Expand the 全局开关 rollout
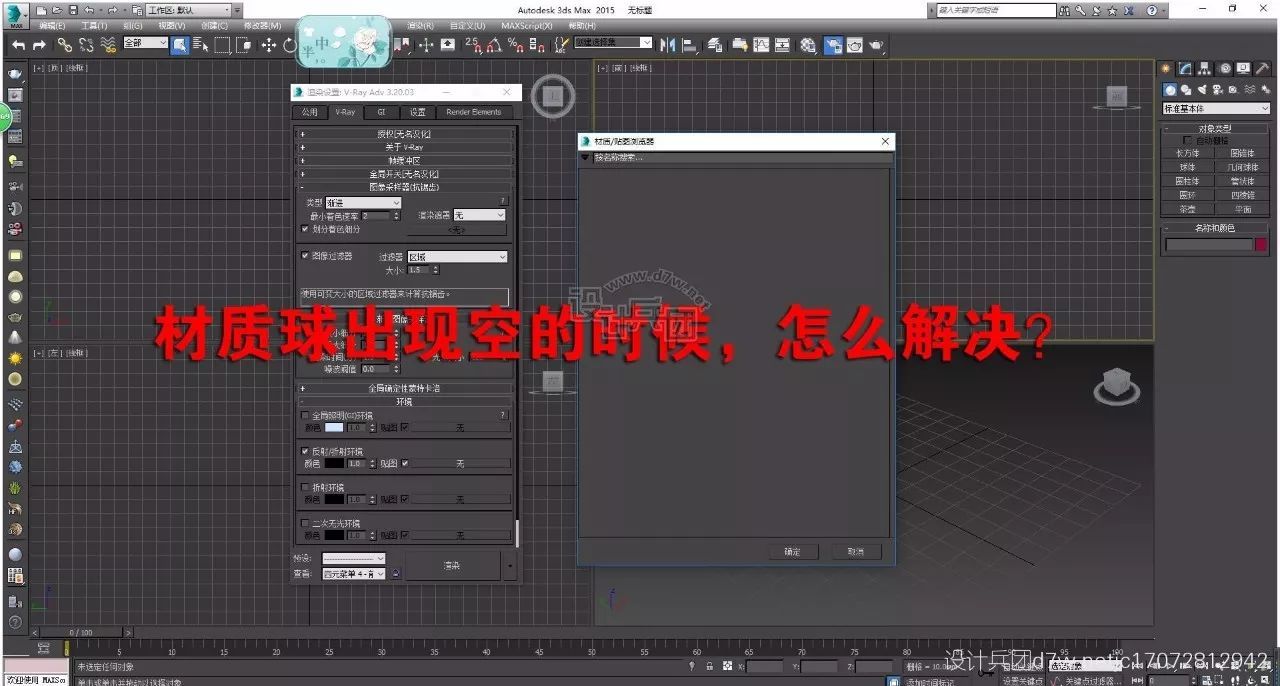 coord(405,174)
